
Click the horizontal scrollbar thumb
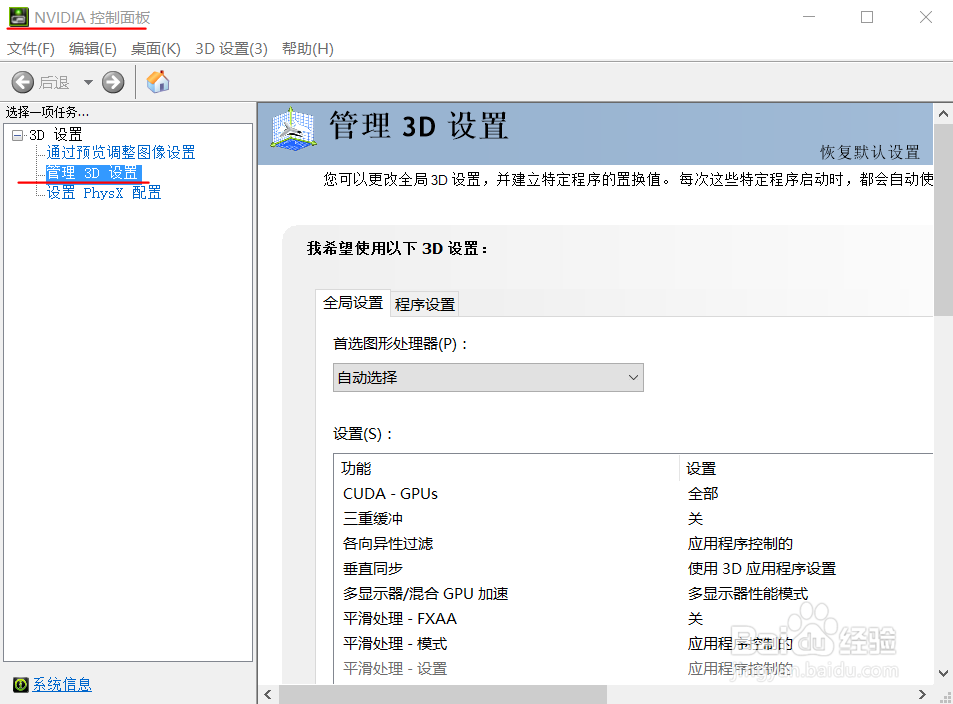[x=442, y=694]
